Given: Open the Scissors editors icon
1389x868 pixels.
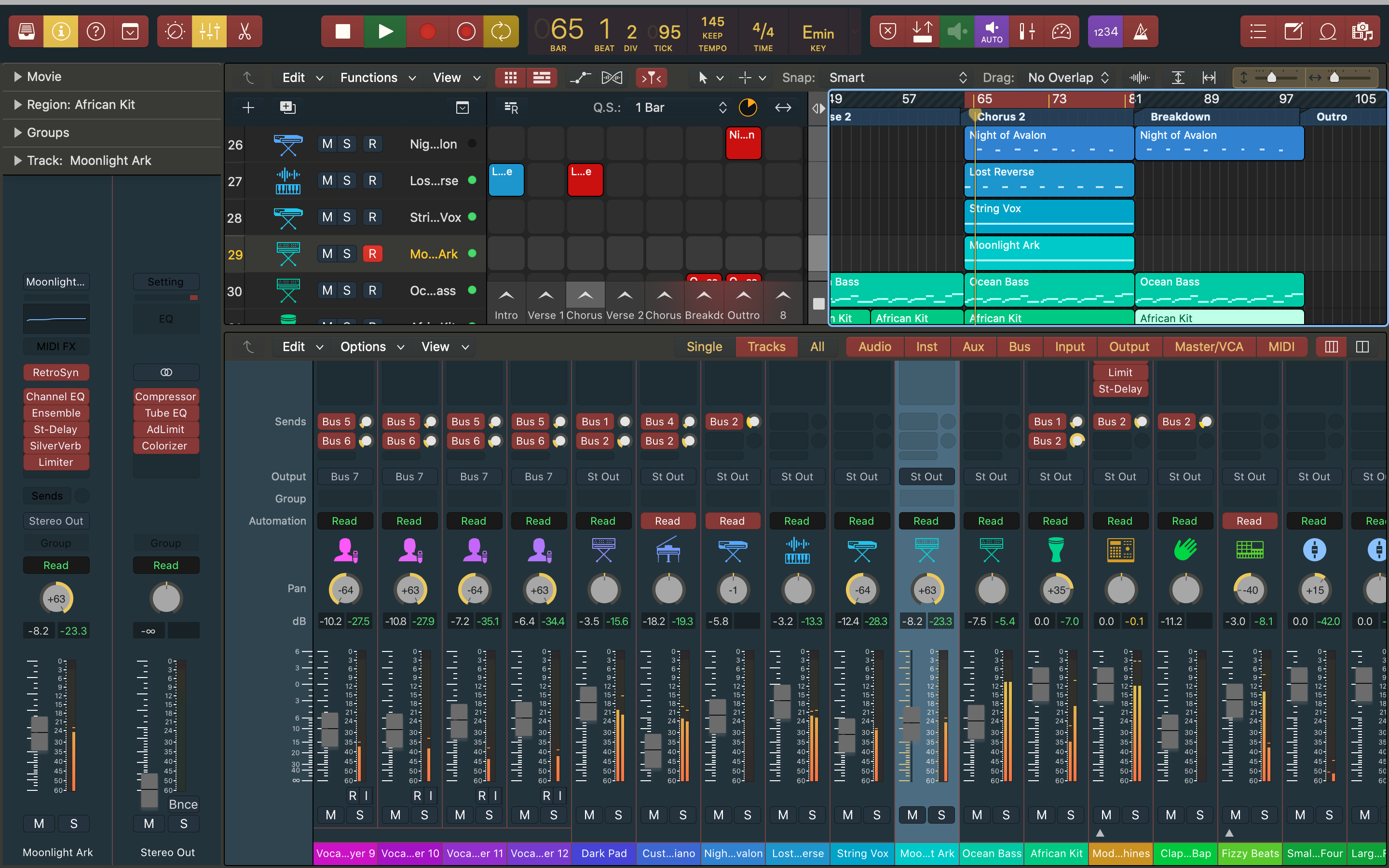Looking at the screenshot, I should point(245,31).
